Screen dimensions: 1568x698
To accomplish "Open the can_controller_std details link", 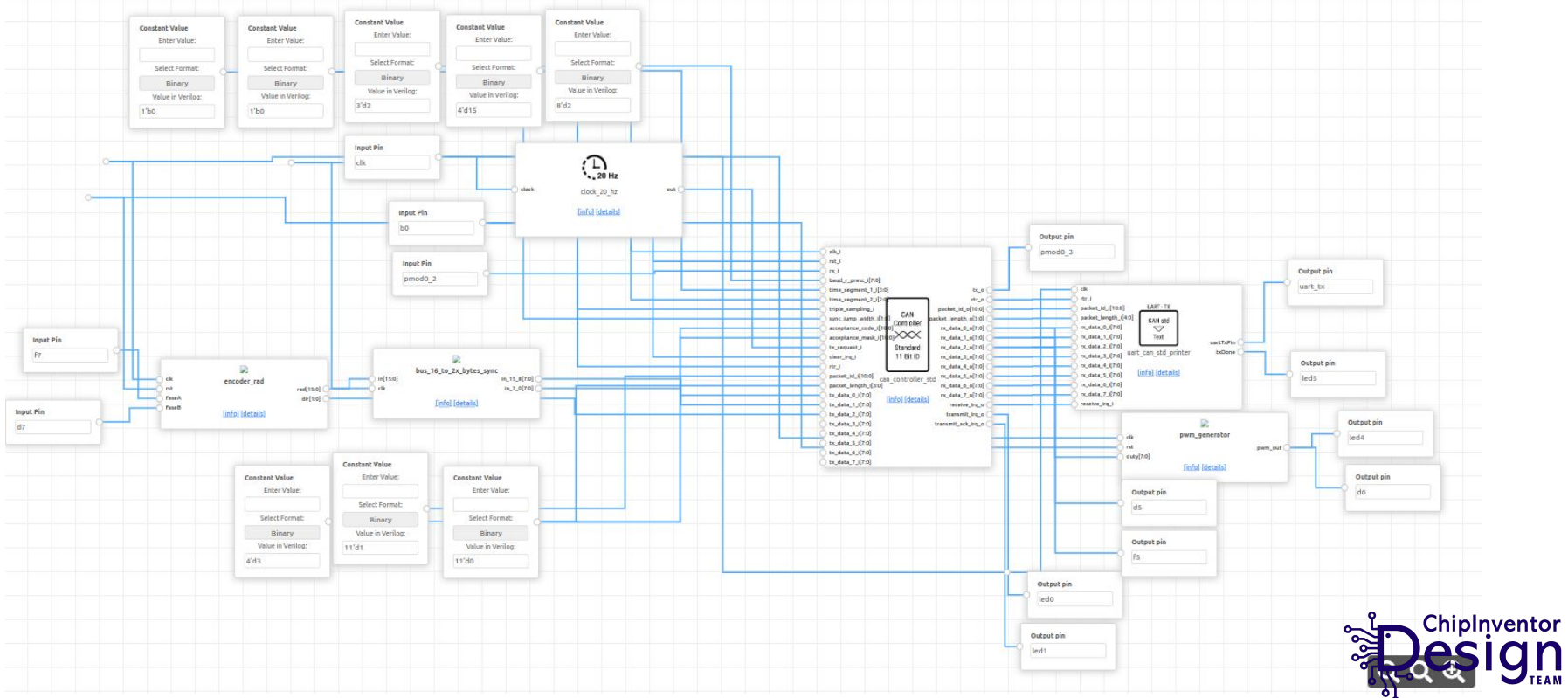I will (916, 399).
